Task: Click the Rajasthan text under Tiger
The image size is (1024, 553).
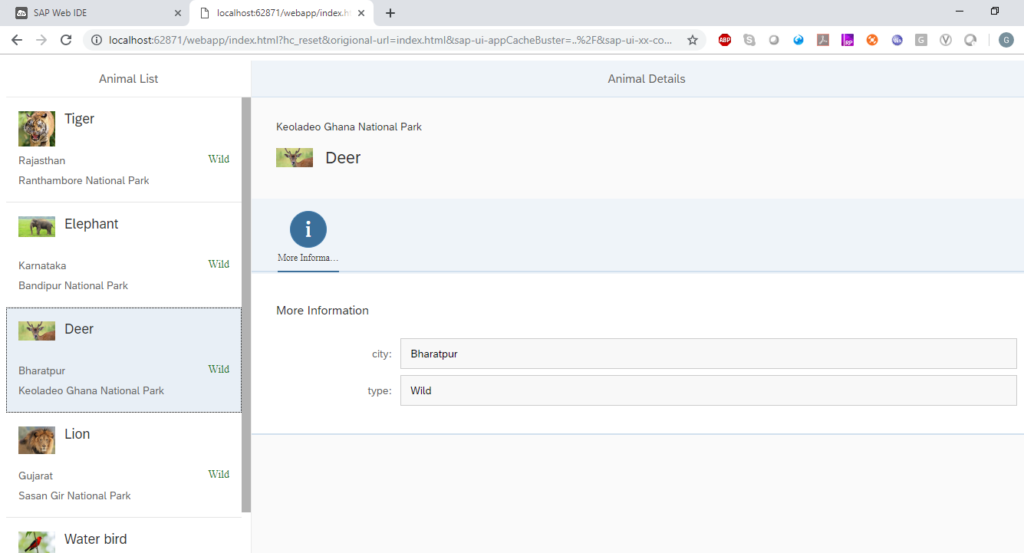Action: [x=42, y=161]
